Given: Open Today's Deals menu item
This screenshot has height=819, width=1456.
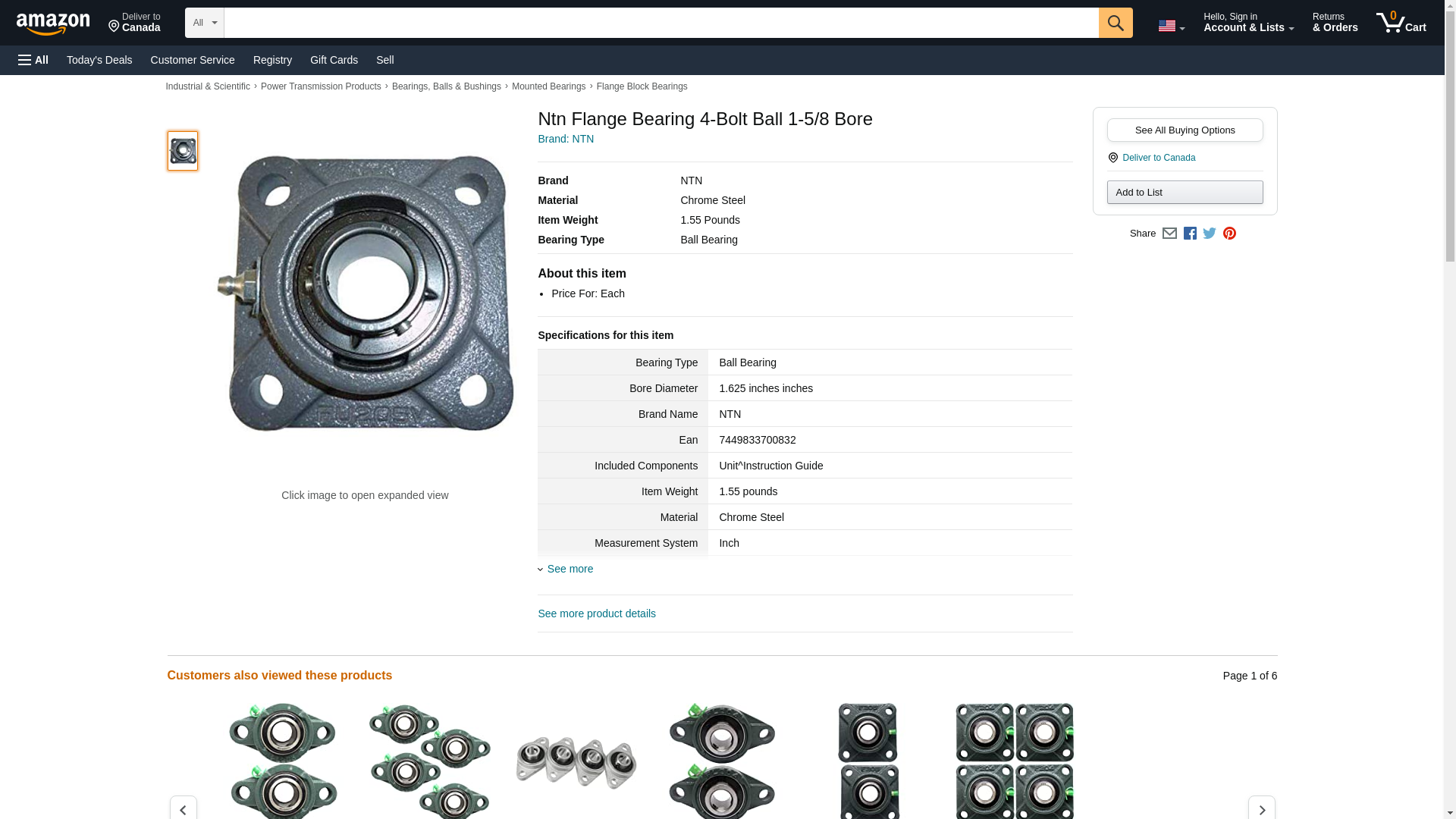Looking at the screenshot, I should click(99, 60).
